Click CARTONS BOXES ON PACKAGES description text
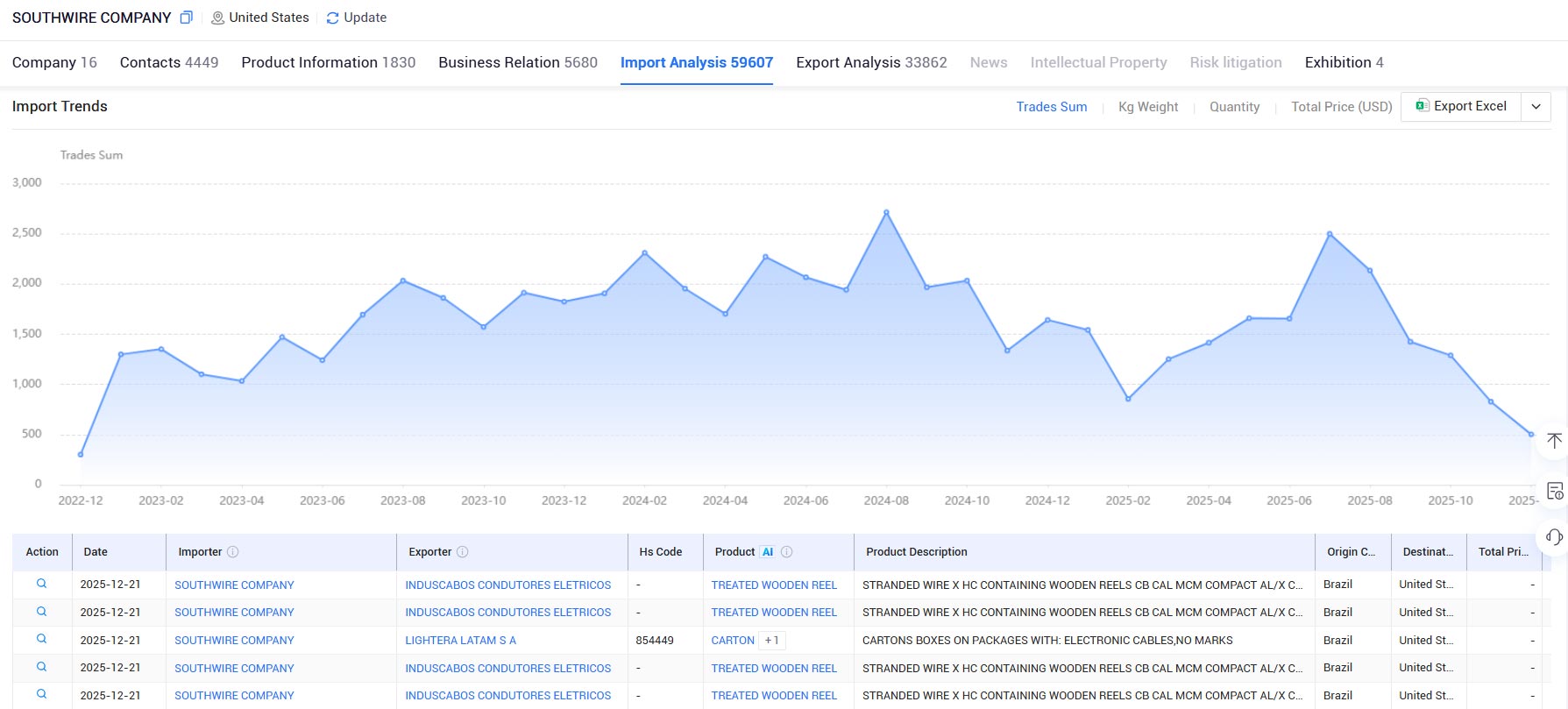1568x709 pixels. tap(1047, 641)
